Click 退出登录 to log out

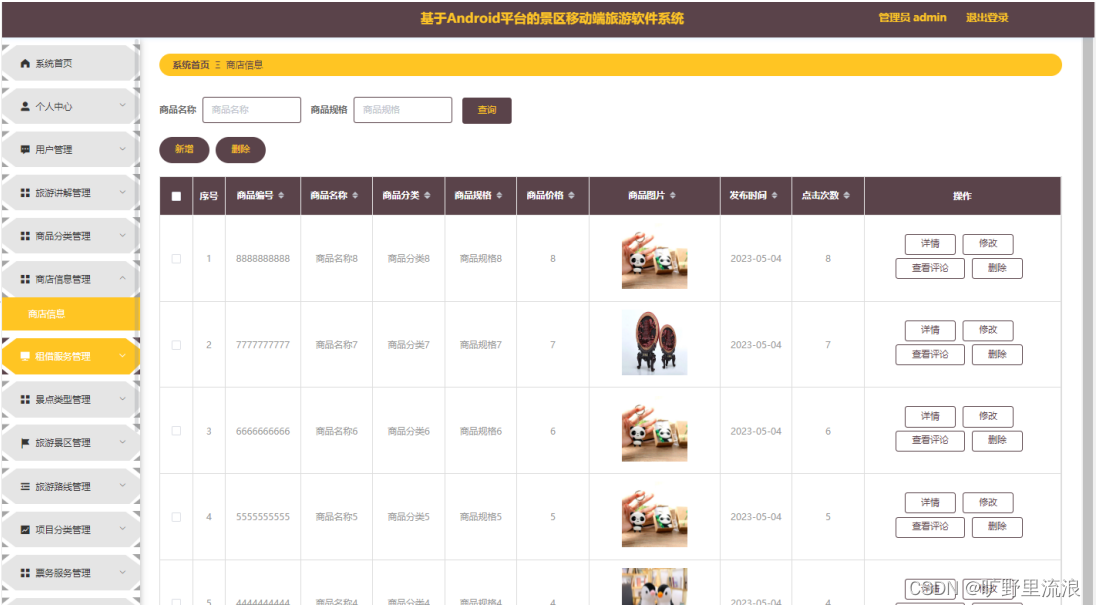987,17
